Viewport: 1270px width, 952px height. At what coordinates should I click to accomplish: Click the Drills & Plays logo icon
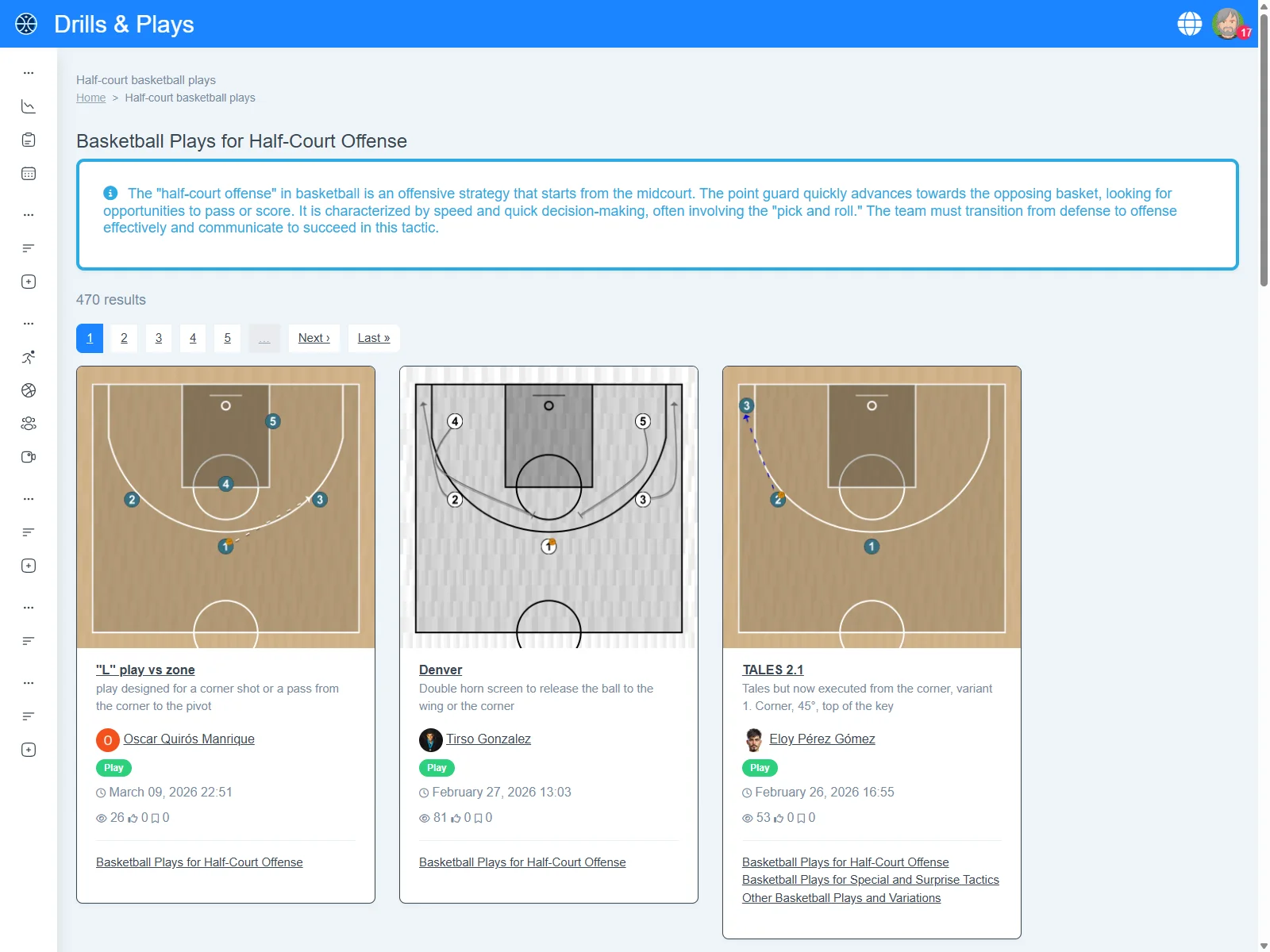26,24
